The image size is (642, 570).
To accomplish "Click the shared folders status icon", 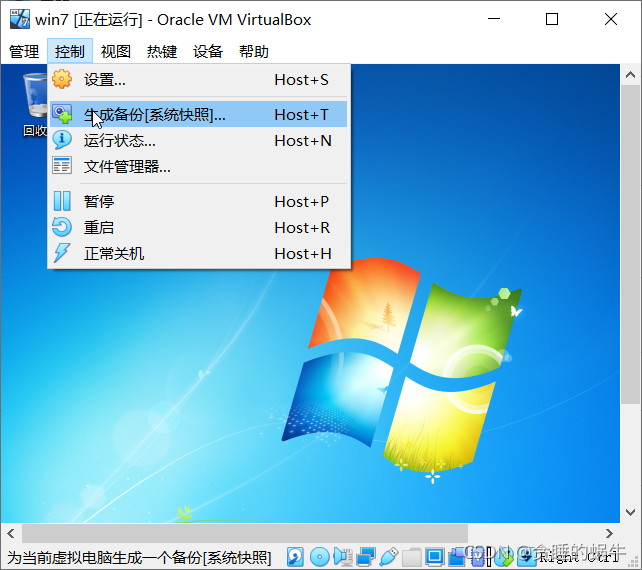I will coord(411,556).
